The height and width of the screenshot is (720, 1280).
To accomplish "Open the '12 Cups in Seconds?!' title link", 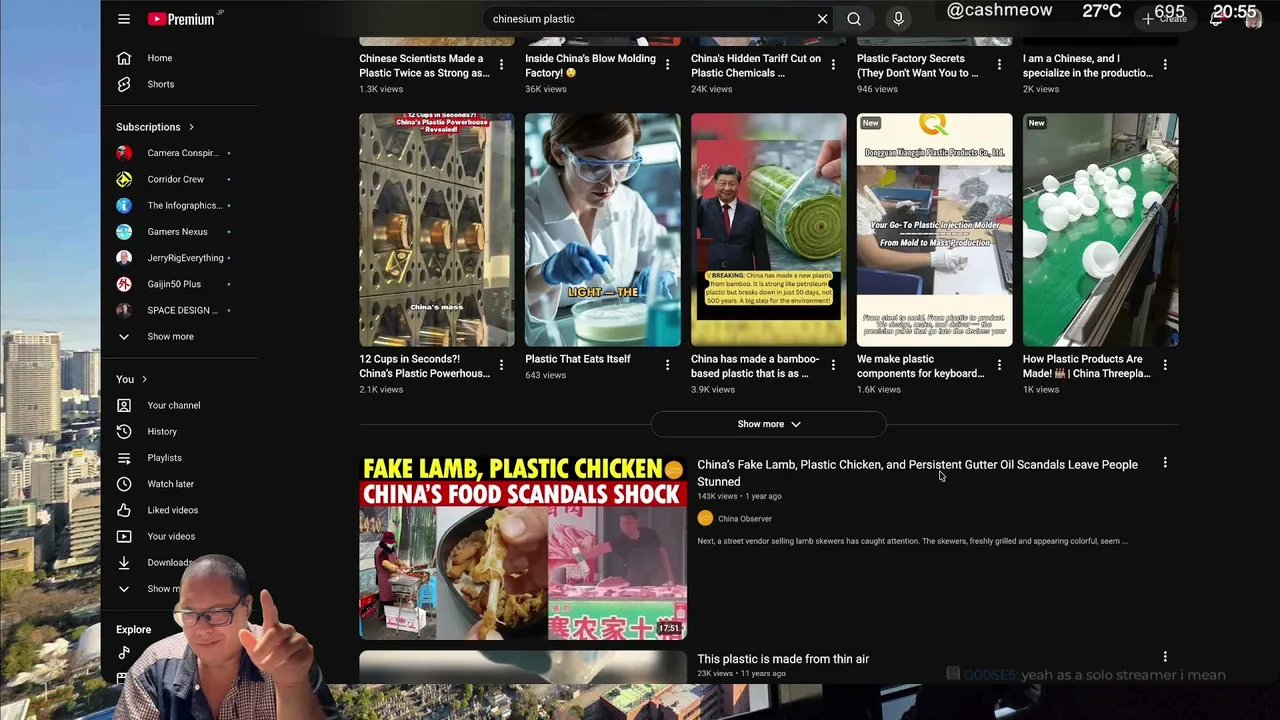I will (x=424, y=366).
